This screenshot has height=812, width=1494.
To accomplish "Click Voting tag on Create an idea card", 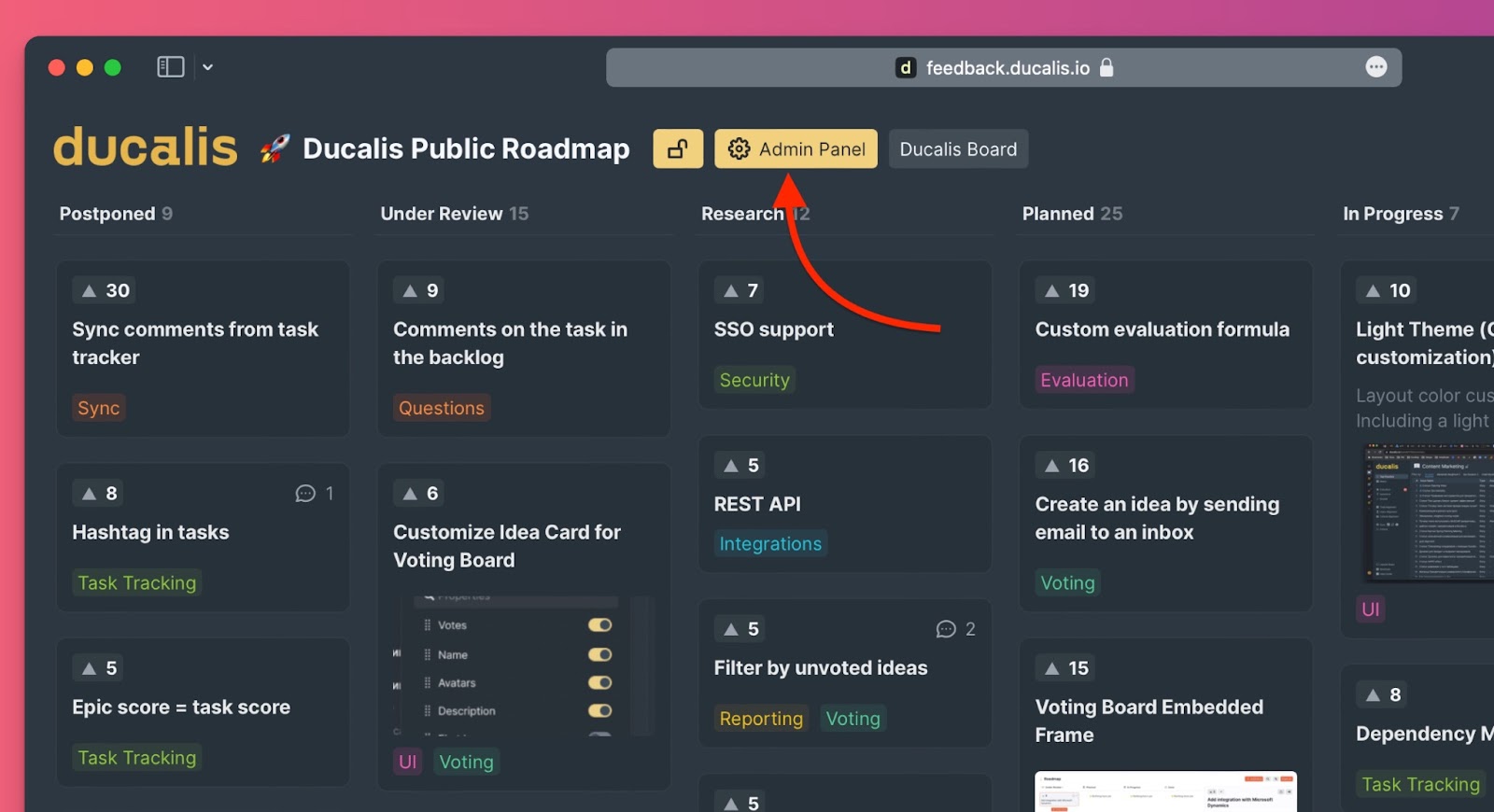I will pyautogui.click(x=1067, y=582).
